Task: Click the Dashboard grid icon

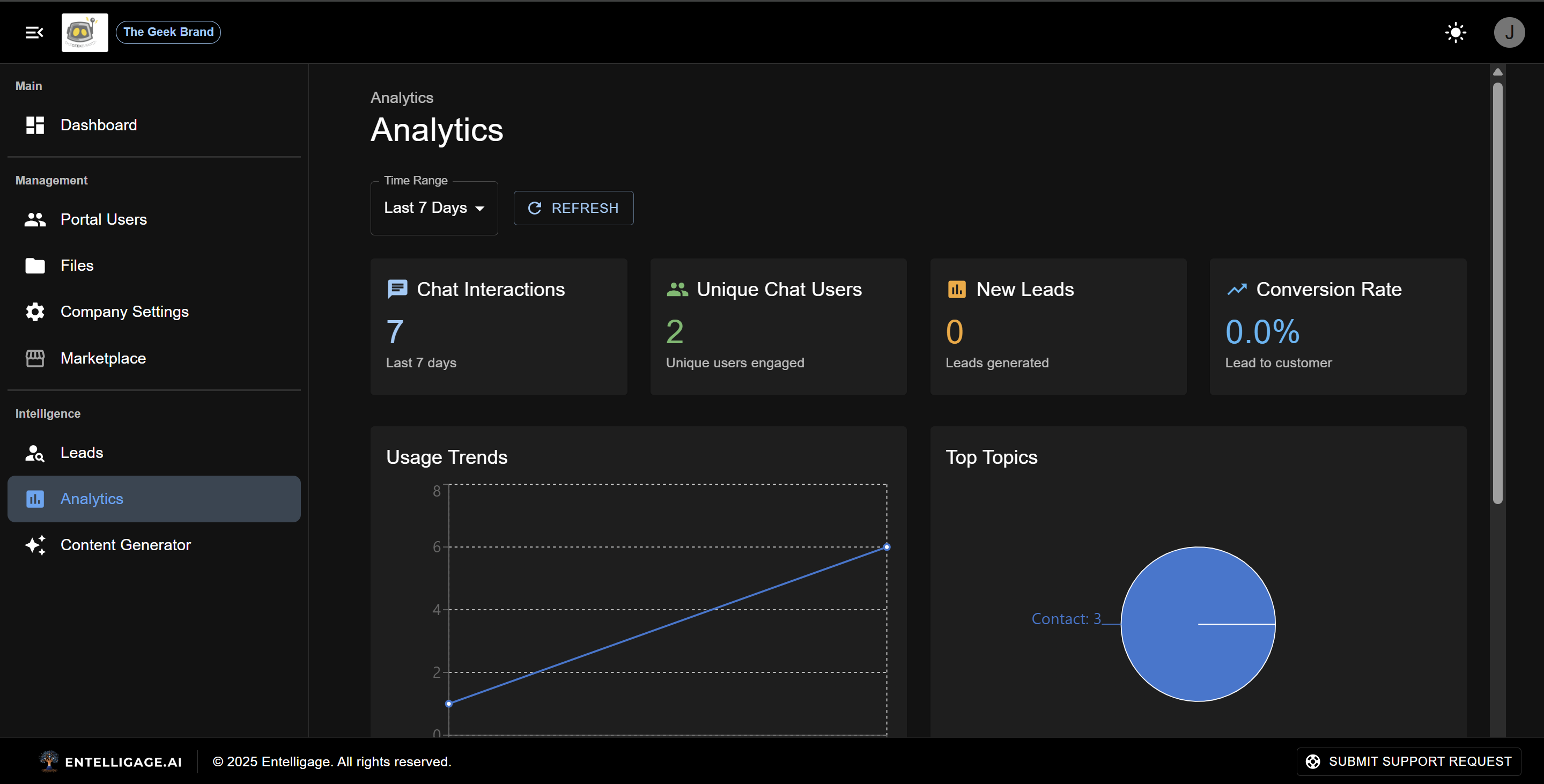Action: [x=35, y=124]
